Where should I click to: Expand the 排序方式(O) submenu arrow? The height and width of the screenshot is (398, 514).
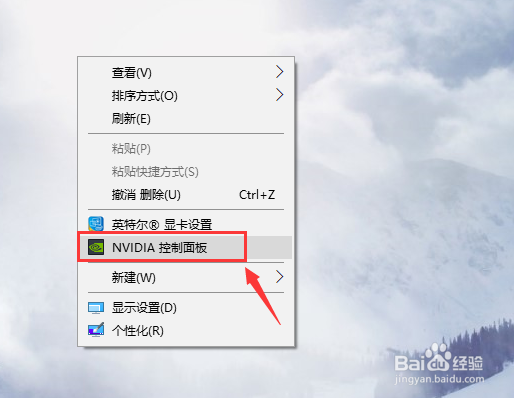click(279, 95)
